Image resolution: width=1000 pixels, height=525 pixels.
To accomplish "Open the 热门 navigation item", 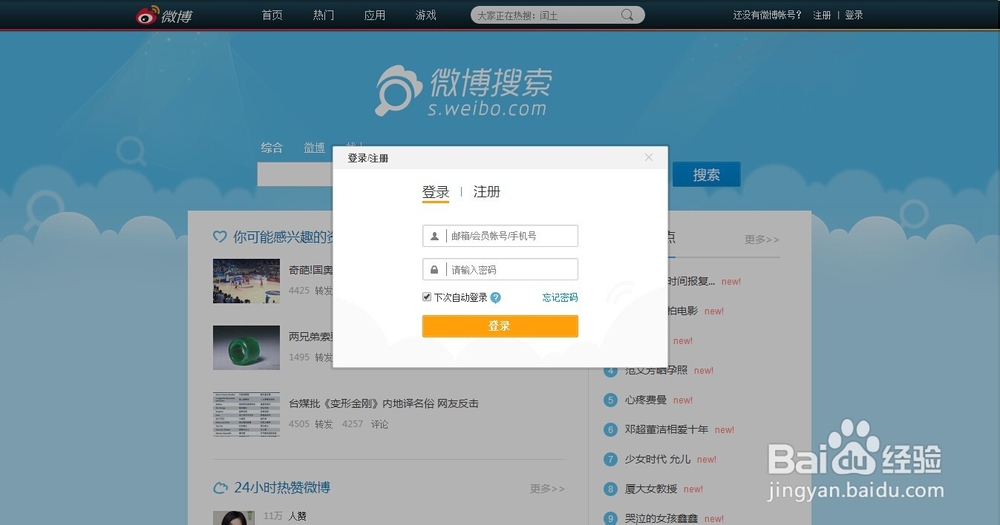I will coord(323,15).
